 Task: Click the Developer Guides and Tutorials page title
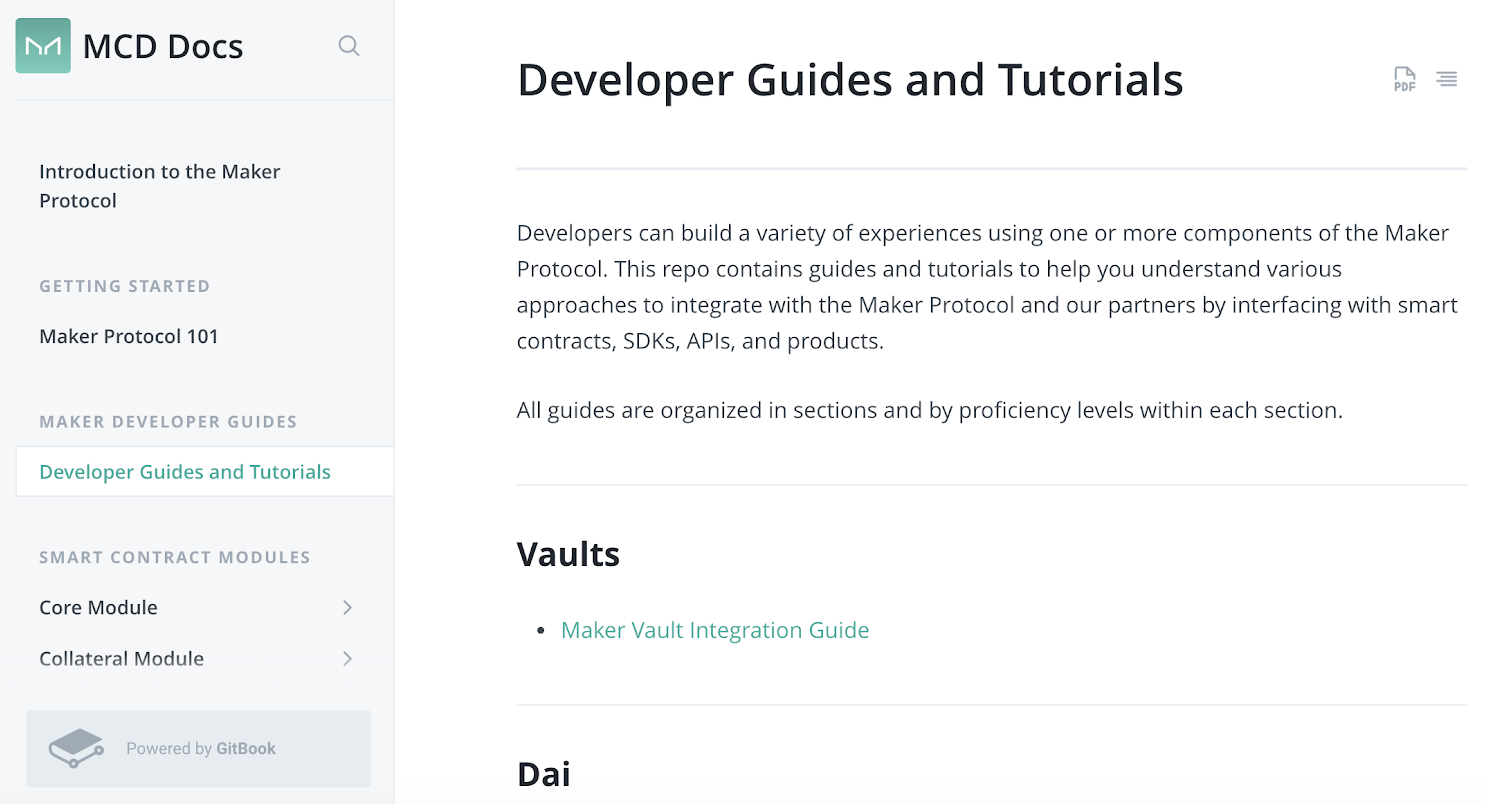(850, 79)
